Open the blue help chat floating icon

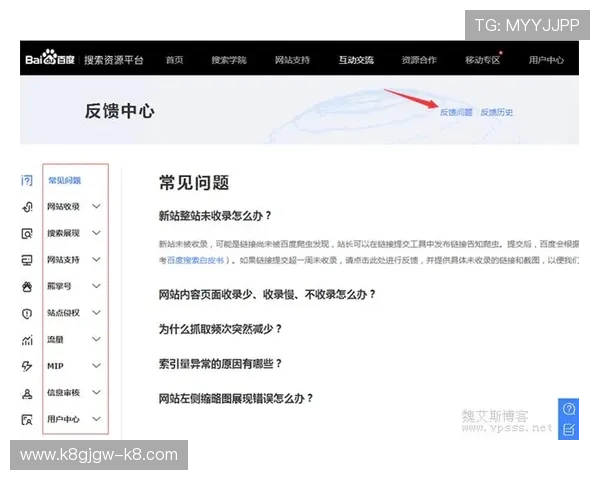[569, 409]
